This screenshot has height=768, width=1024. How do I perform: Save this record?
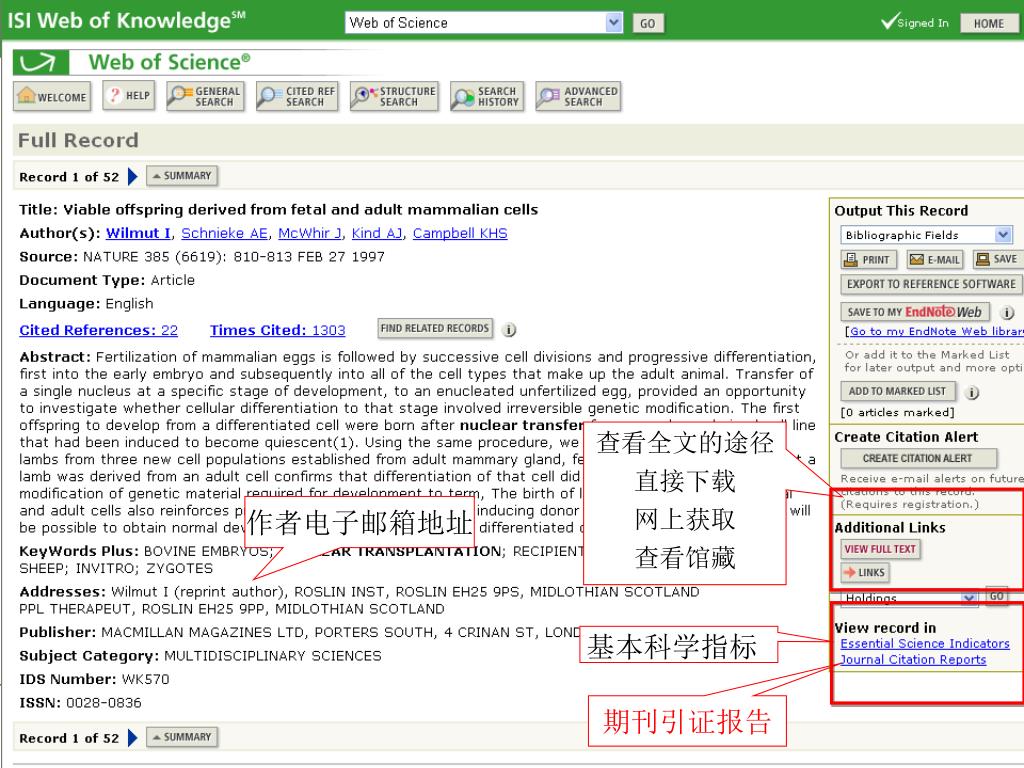point(998,259)
